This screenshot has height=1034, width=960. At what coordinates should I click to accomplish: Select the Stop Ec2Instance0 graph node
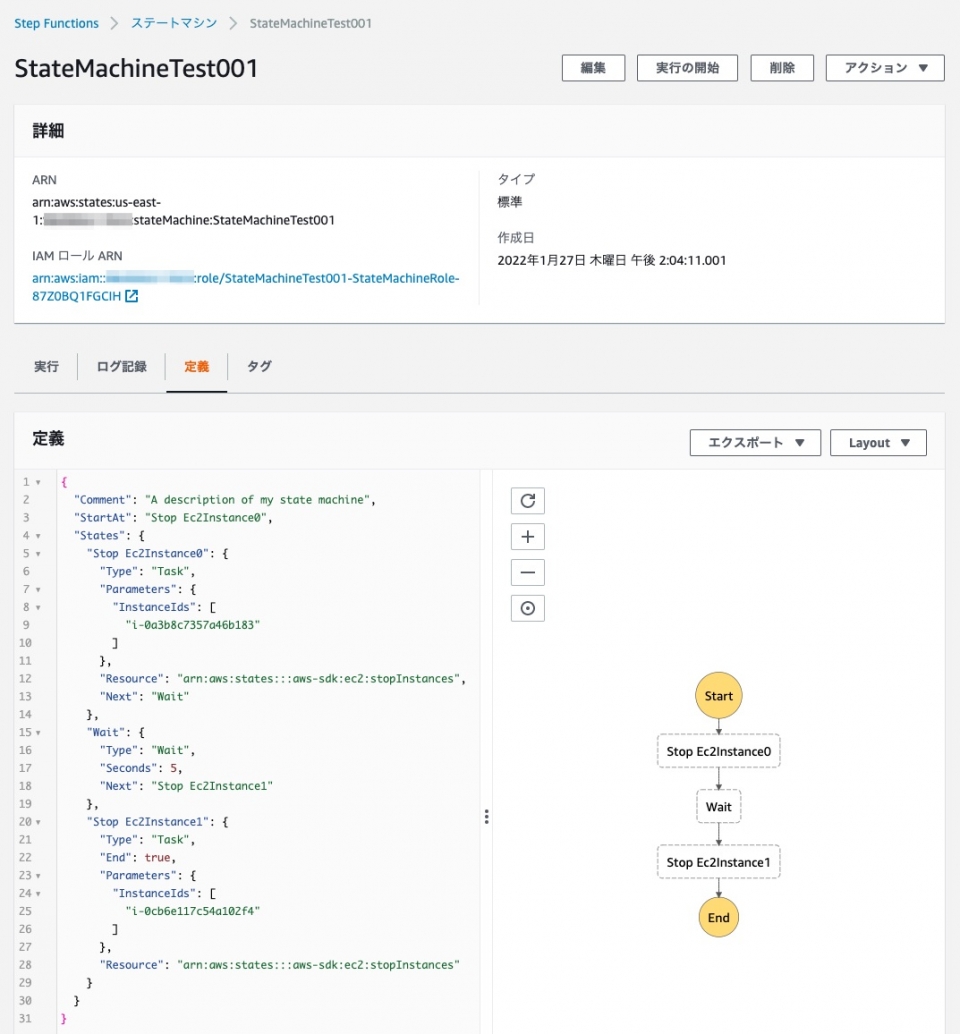click(x=718, y=751)
